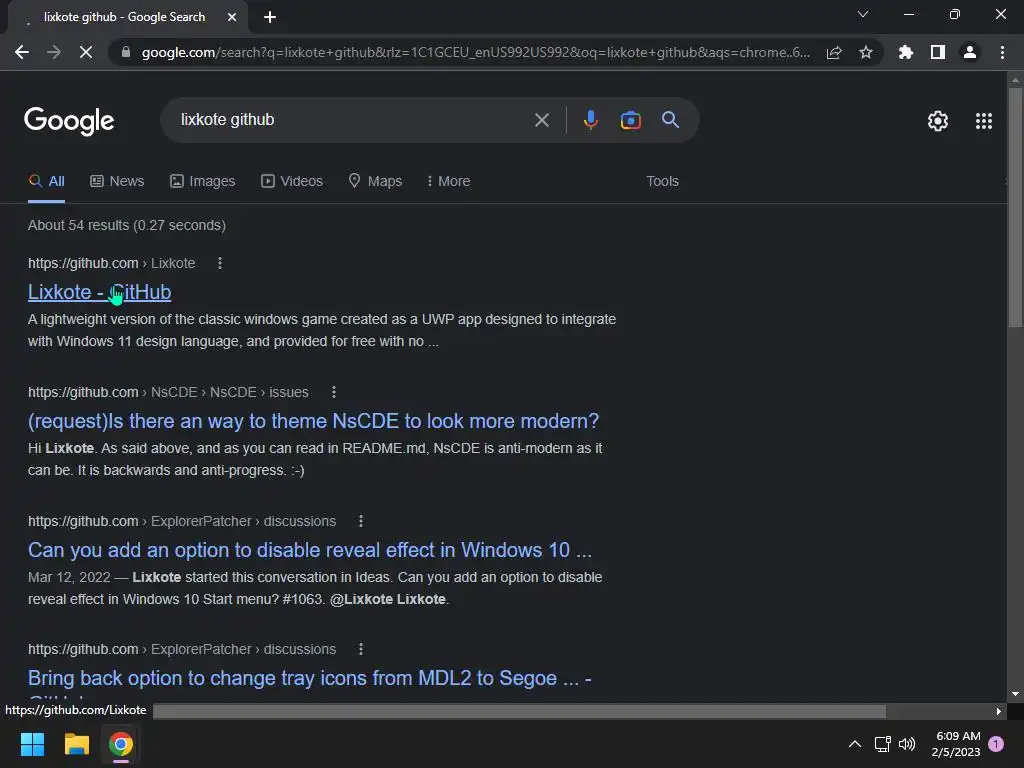Click the Chrome taskbar icon

coord(121,744)
